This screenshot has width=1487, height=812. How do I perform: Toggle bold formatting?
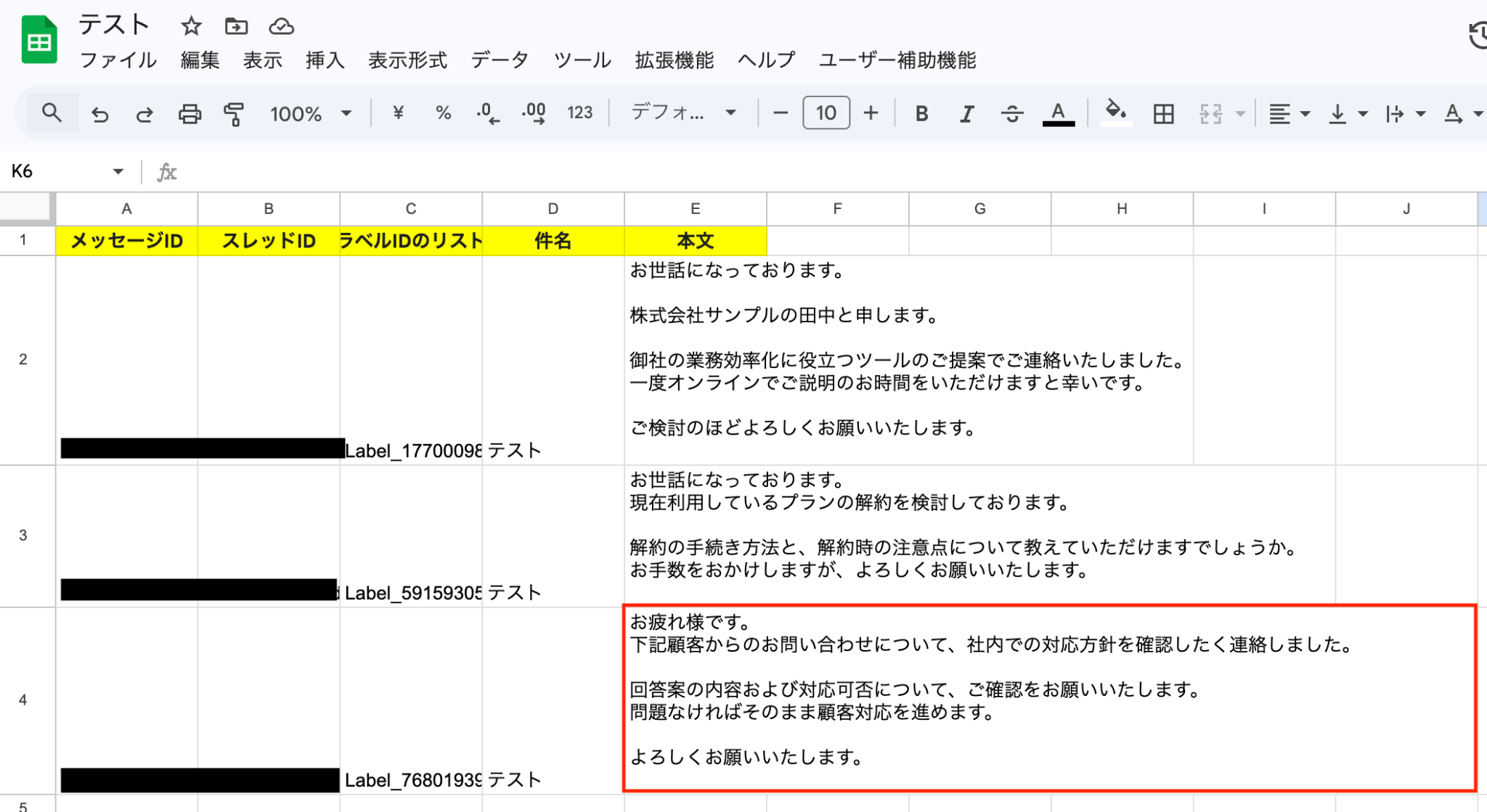pos(921,114)
